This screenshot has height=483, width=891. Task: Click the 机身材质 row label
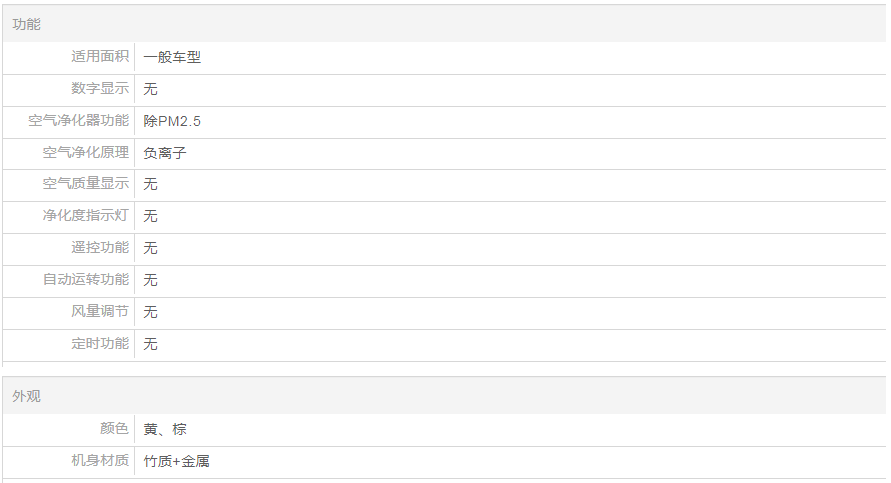tap(100, 461)
